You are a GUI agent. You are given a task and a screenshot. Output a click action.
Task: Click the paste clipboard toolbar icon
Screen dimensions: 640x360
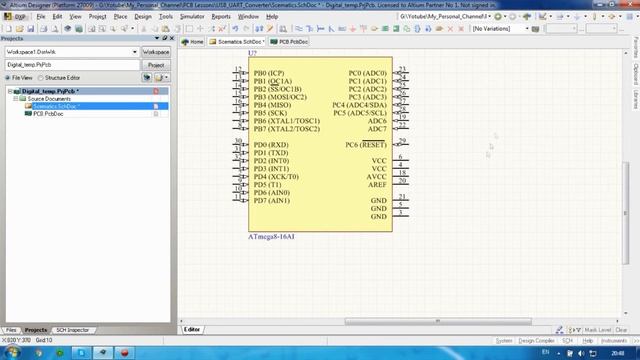pos(166,29)
